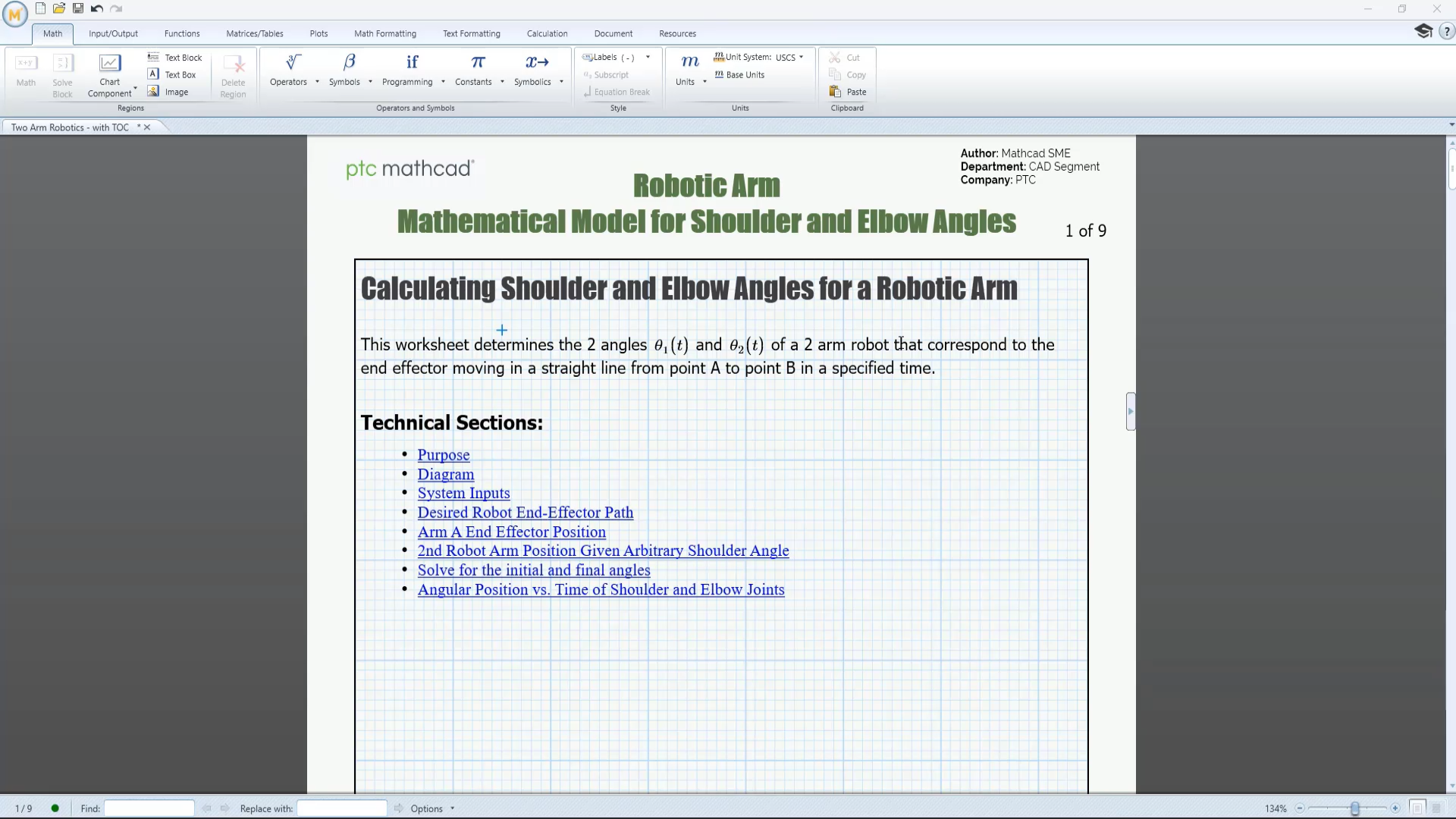The width and height of the screenshot is (1456, 819).
Task: Switch to page view icon in status bar
Action: coord(1417,808)
